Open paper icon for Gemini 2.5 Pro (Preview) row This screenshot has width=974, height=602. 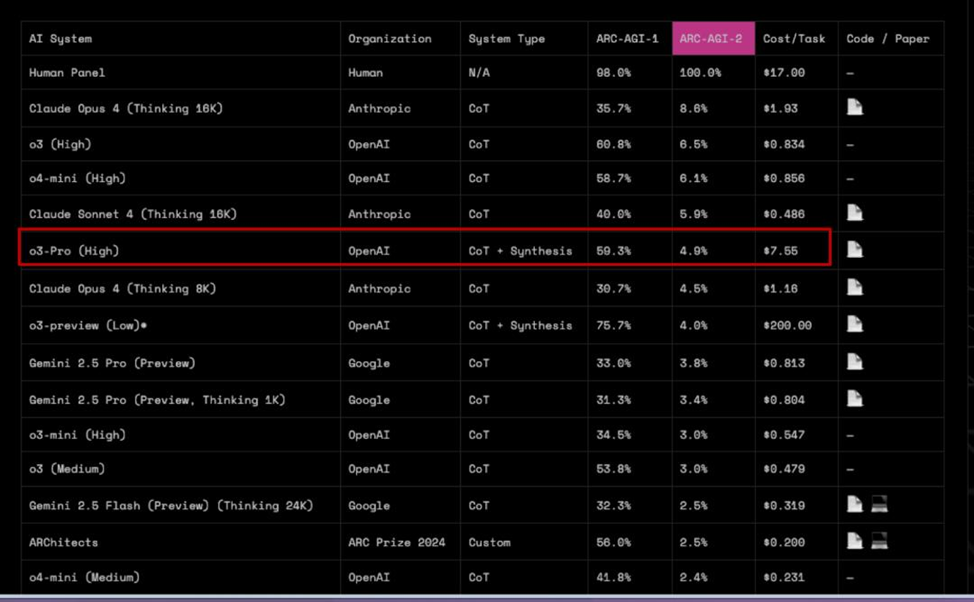tap(855, 362)
